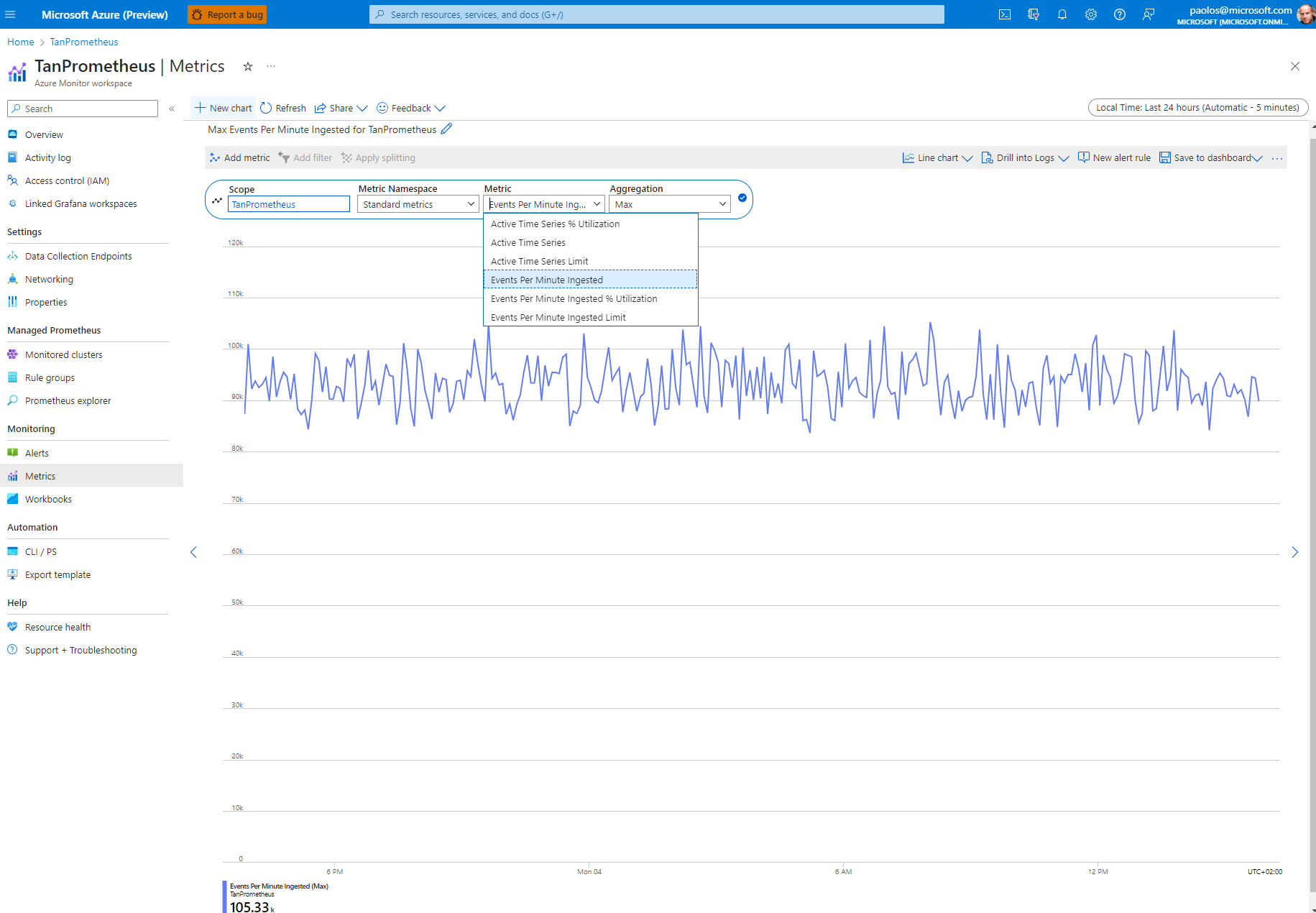Image resolution: width=1316 pixels, height=913 pixels.
Task: Open the Drill into Logs dropdown
Action: (1026, 157)
